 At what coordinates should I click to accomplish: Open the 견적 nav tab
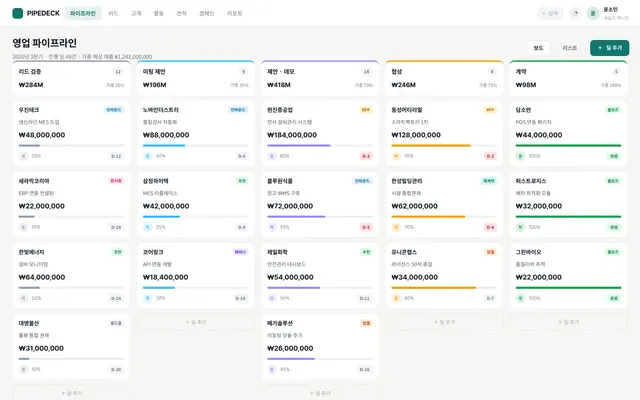[x=181, y=13]
